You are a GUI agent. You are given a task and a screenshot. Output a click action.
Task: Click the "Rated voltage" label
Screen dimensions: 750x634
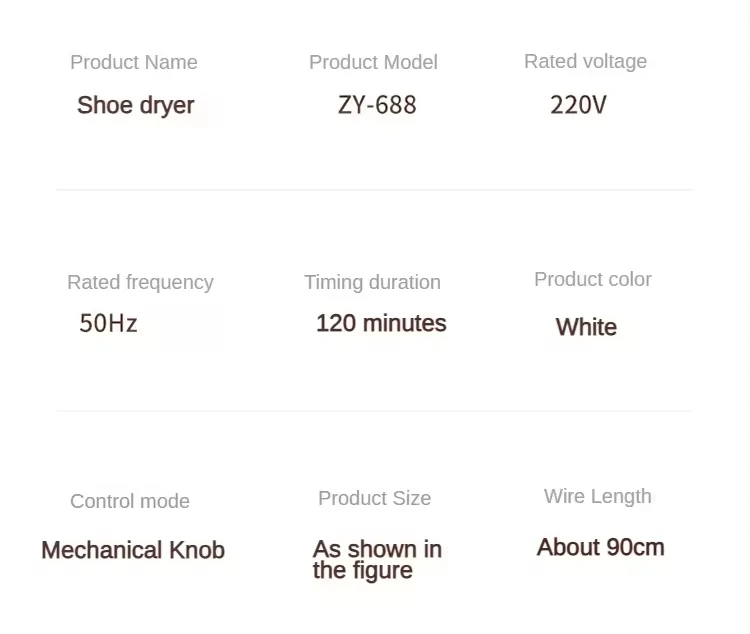click(x=585, y=61)
